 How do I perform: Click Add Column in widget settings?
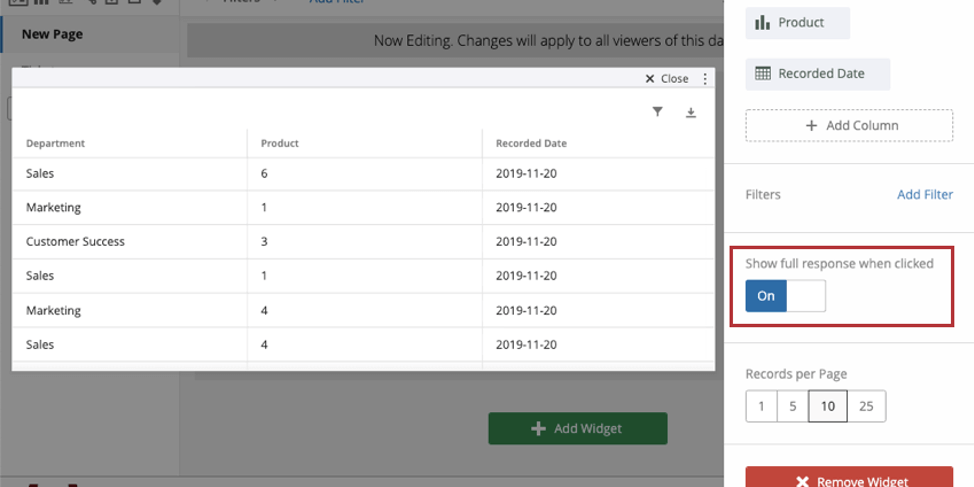pyautogui.click(x=849, y=125)
